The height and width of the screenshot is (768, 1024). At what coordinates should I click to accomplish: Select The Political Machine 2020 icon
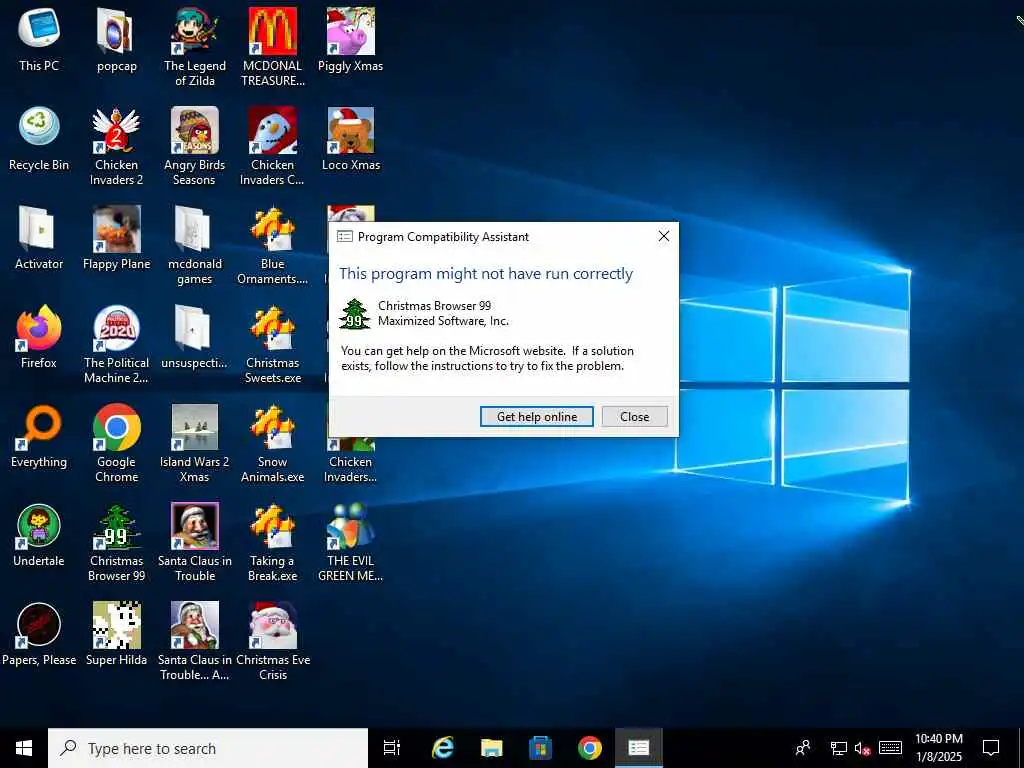(116, 328)
